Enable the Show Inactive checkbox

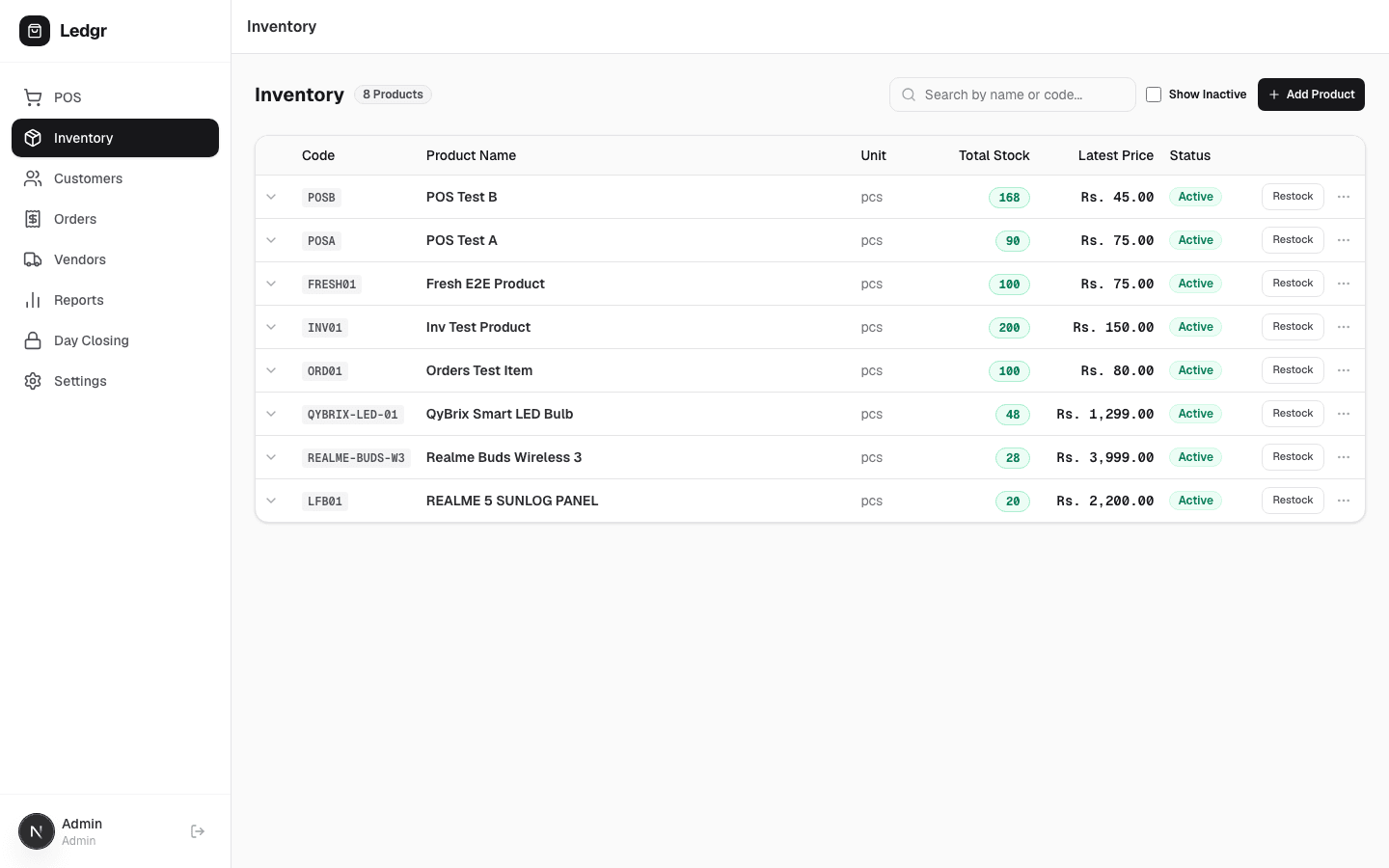pos(1154,95)
